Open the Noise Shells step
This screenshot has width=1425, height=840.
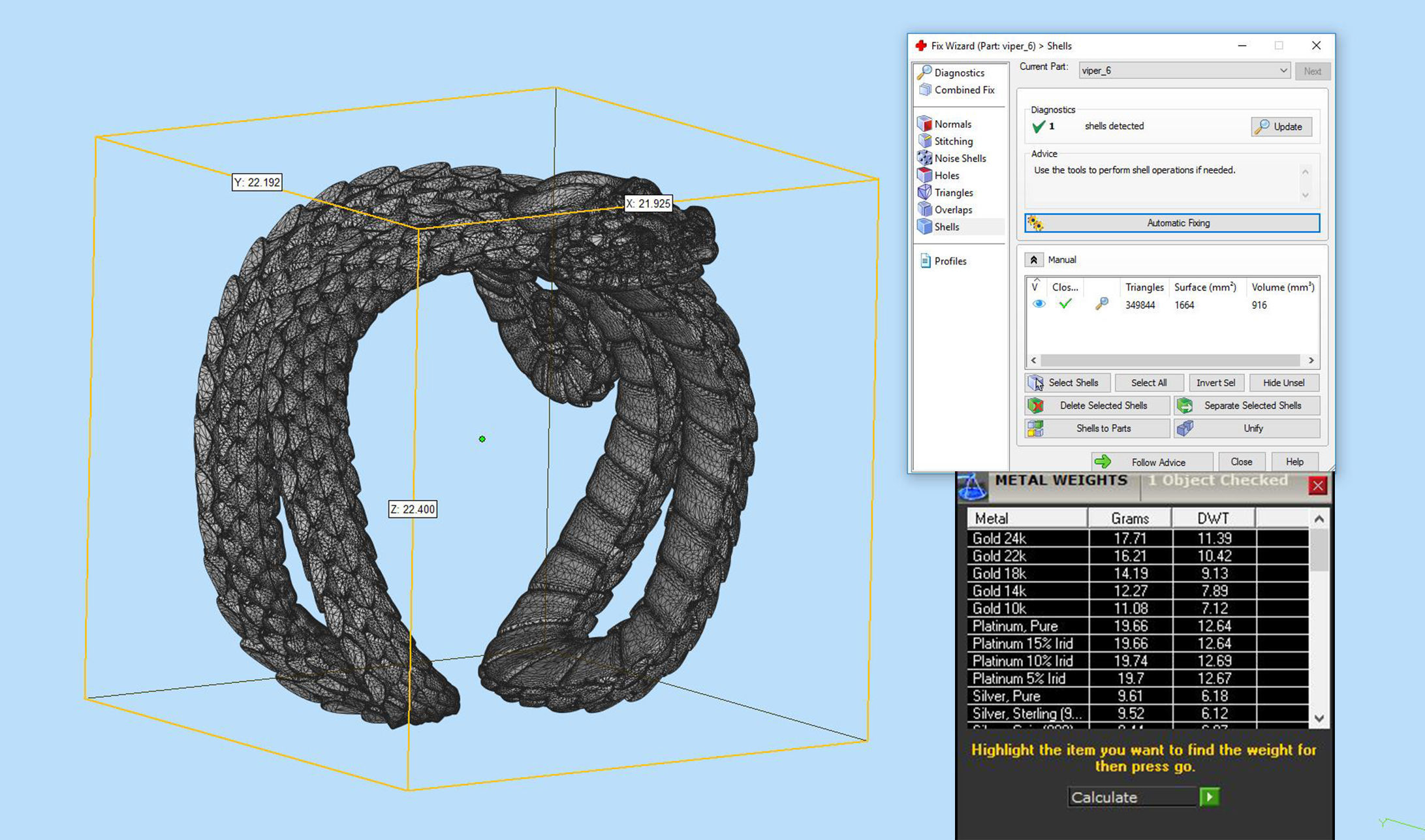click(x=952, y=158)
